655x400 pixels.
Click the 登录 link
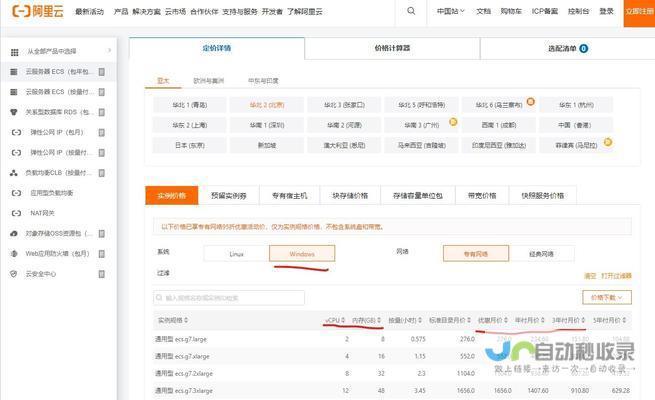click(607, 11)
